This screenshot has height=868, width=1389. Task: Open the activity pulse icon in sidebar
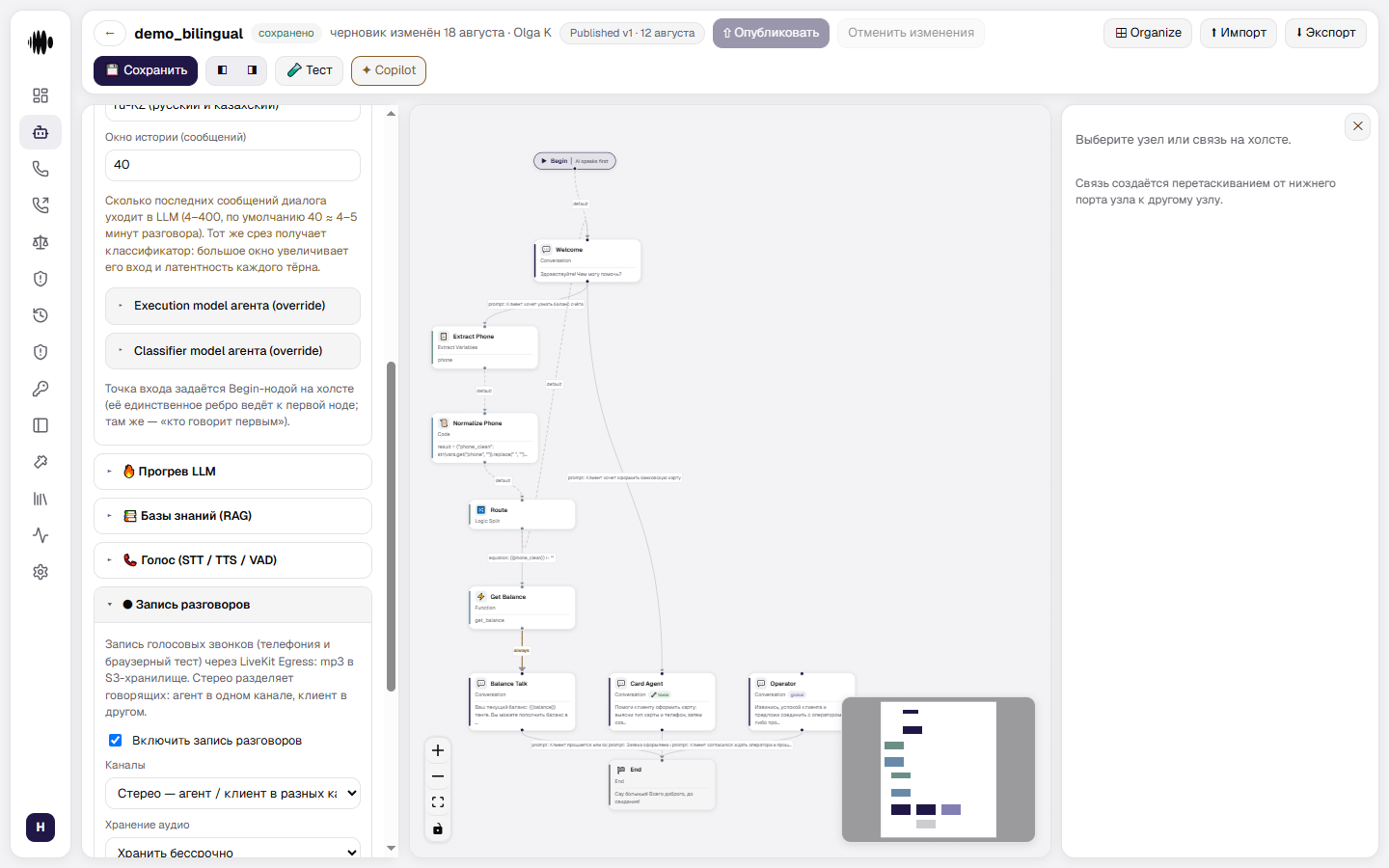[41, 535]
